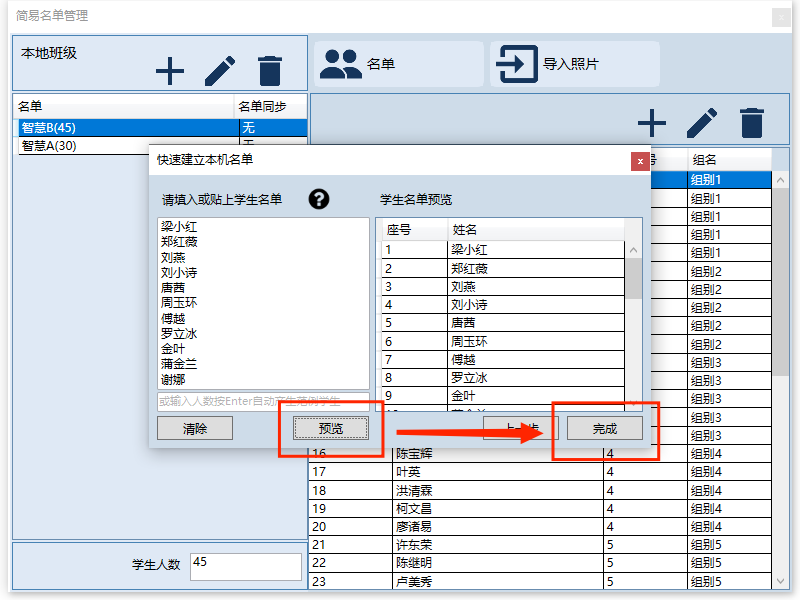Close the 快速建立本机名单 dialog
This screenshot has width=800, height=600.
640,160
